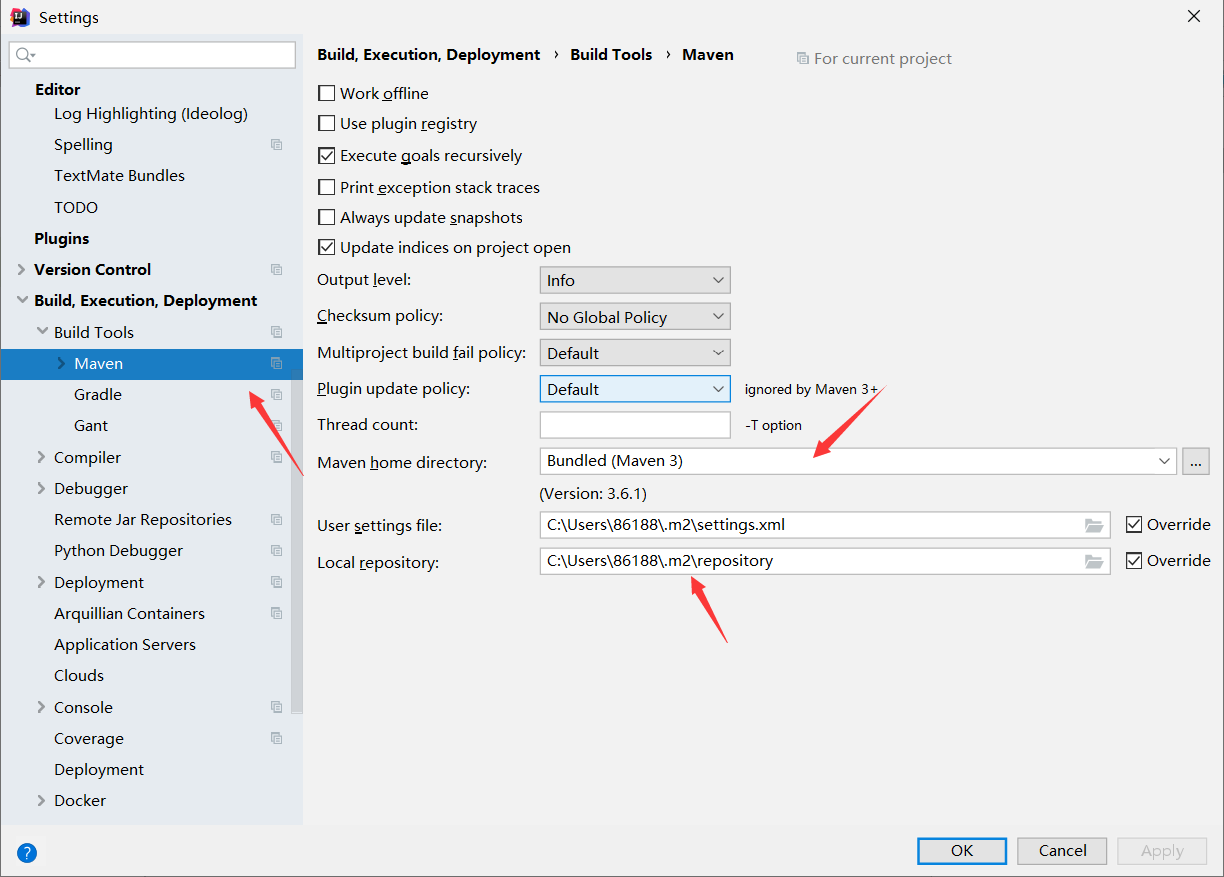Click the project-level icon beside Python Debugger
The height and width of the screenshot is (877, 1224).
[277, 551]
